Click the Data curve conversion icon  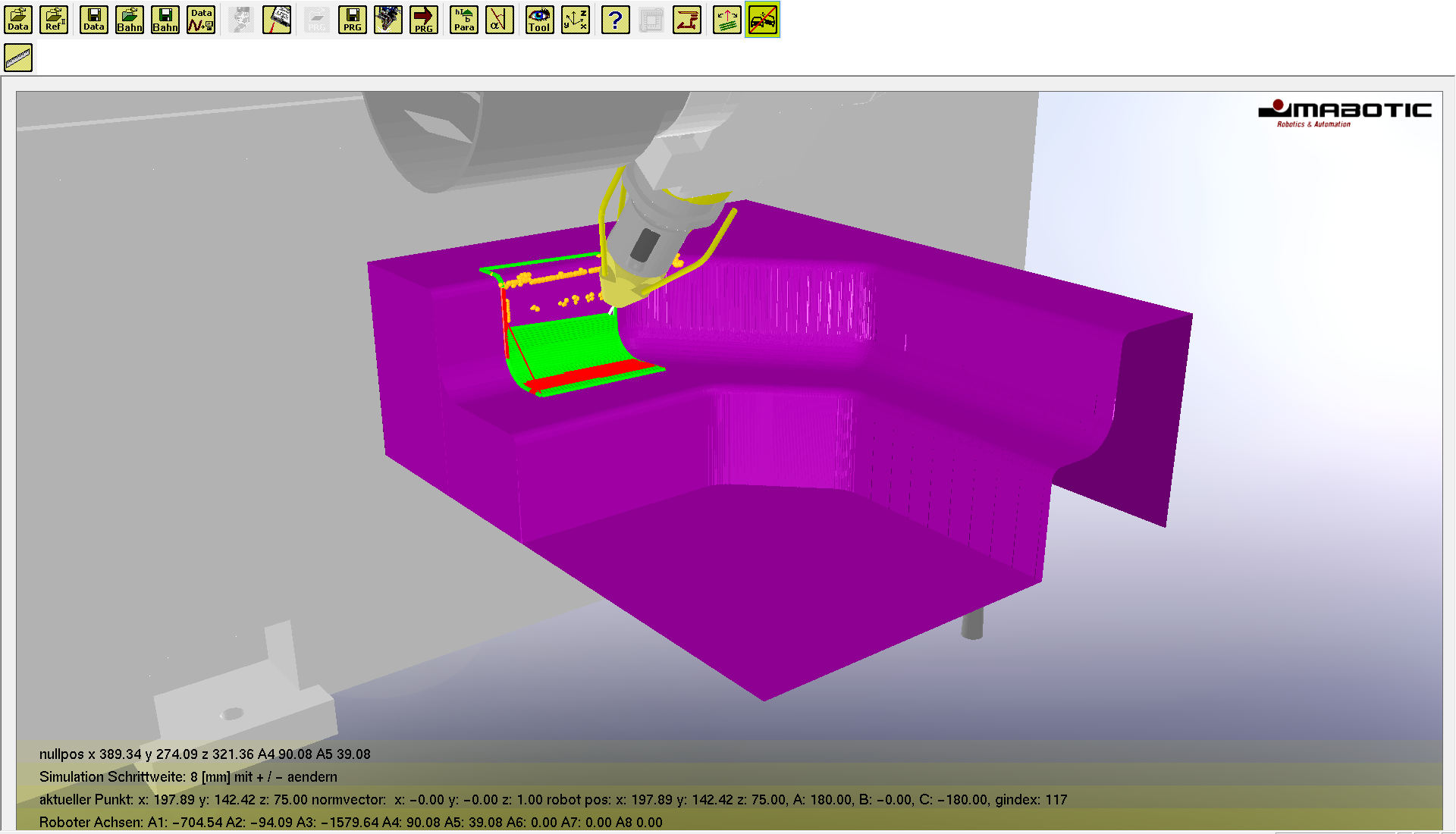pos(201,20)
